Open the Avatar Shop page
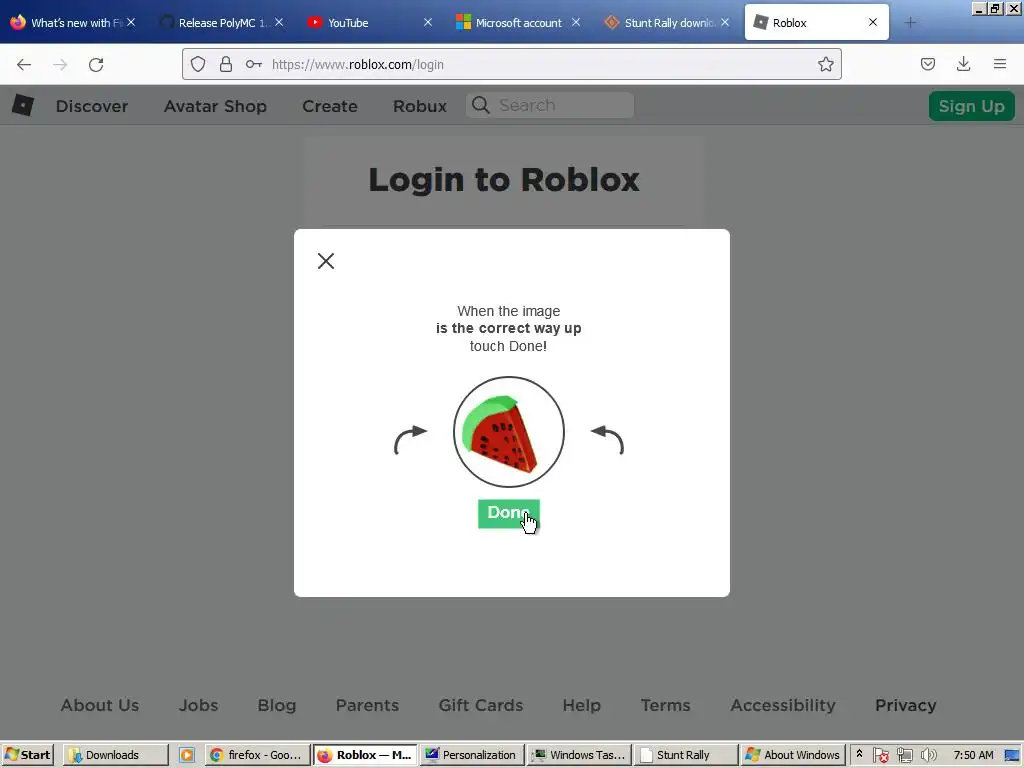Image resolution: width=1024 pixels, height=768 pixels. click(x=216, y=106)
